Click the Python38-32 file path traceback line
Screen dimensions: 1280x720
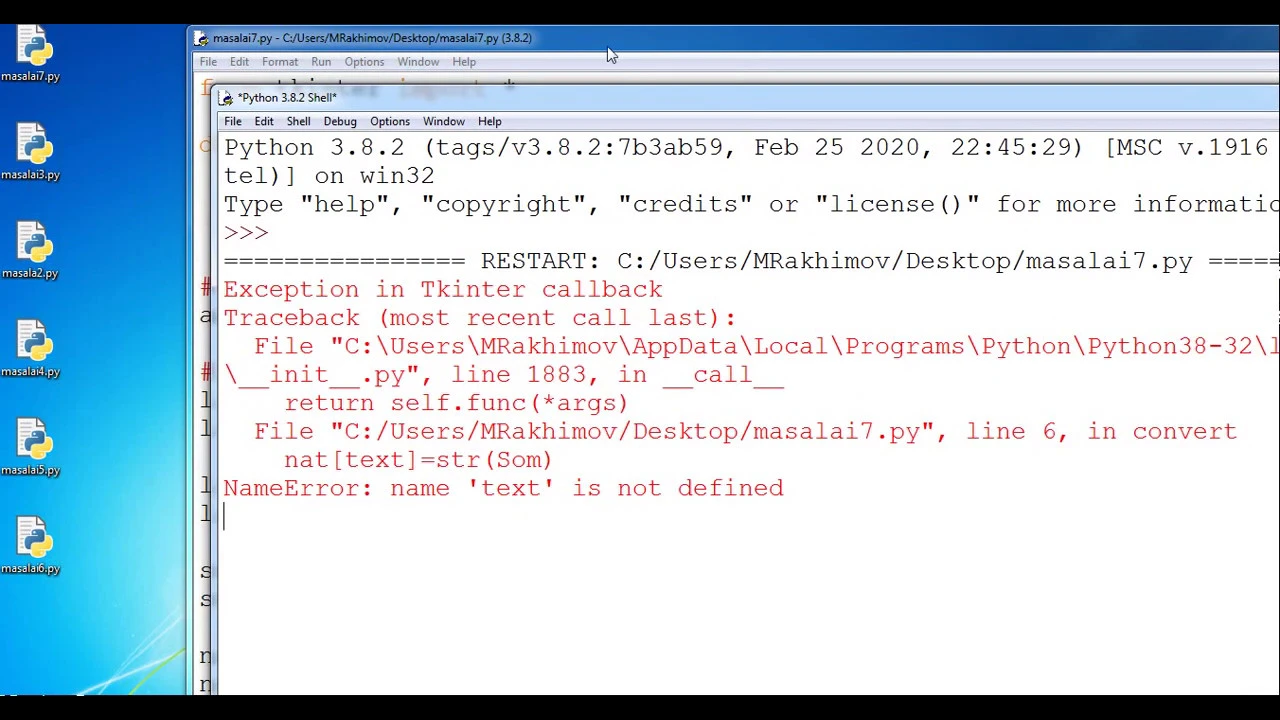(766, 347)
